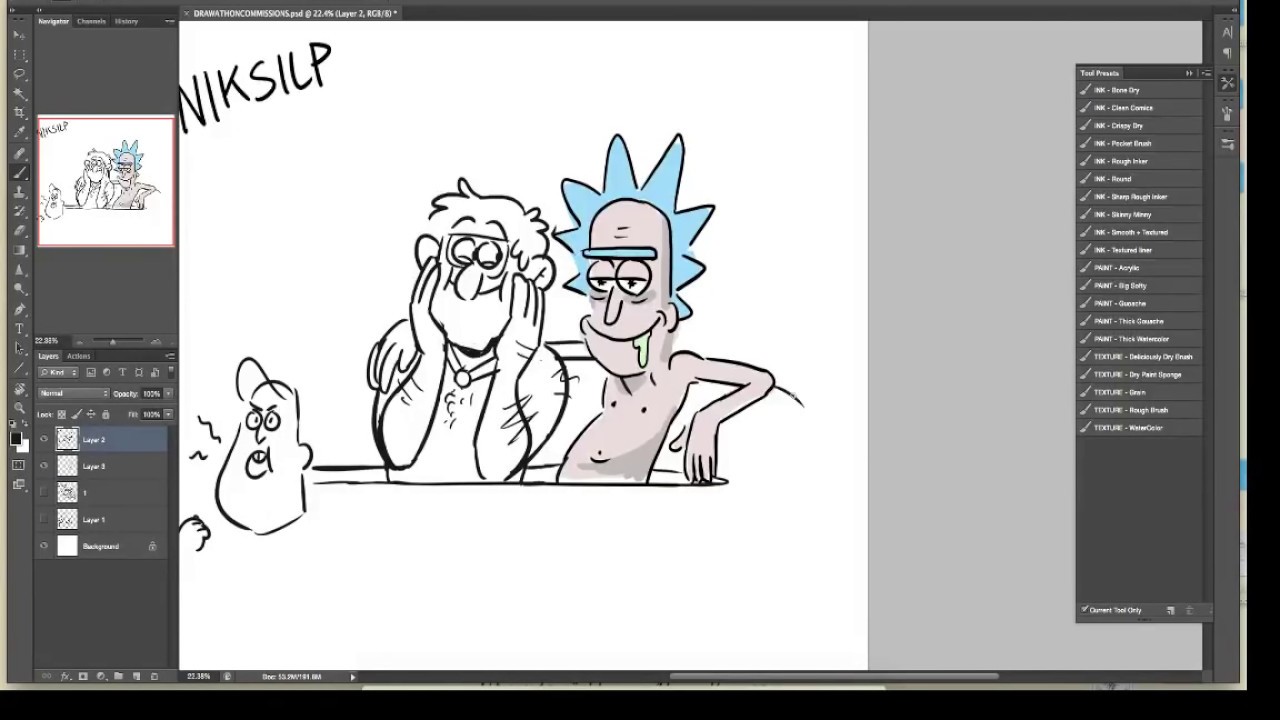The image size is (1280, 720).
Task: Click the Delete layer trash icon
Action: 154,677
